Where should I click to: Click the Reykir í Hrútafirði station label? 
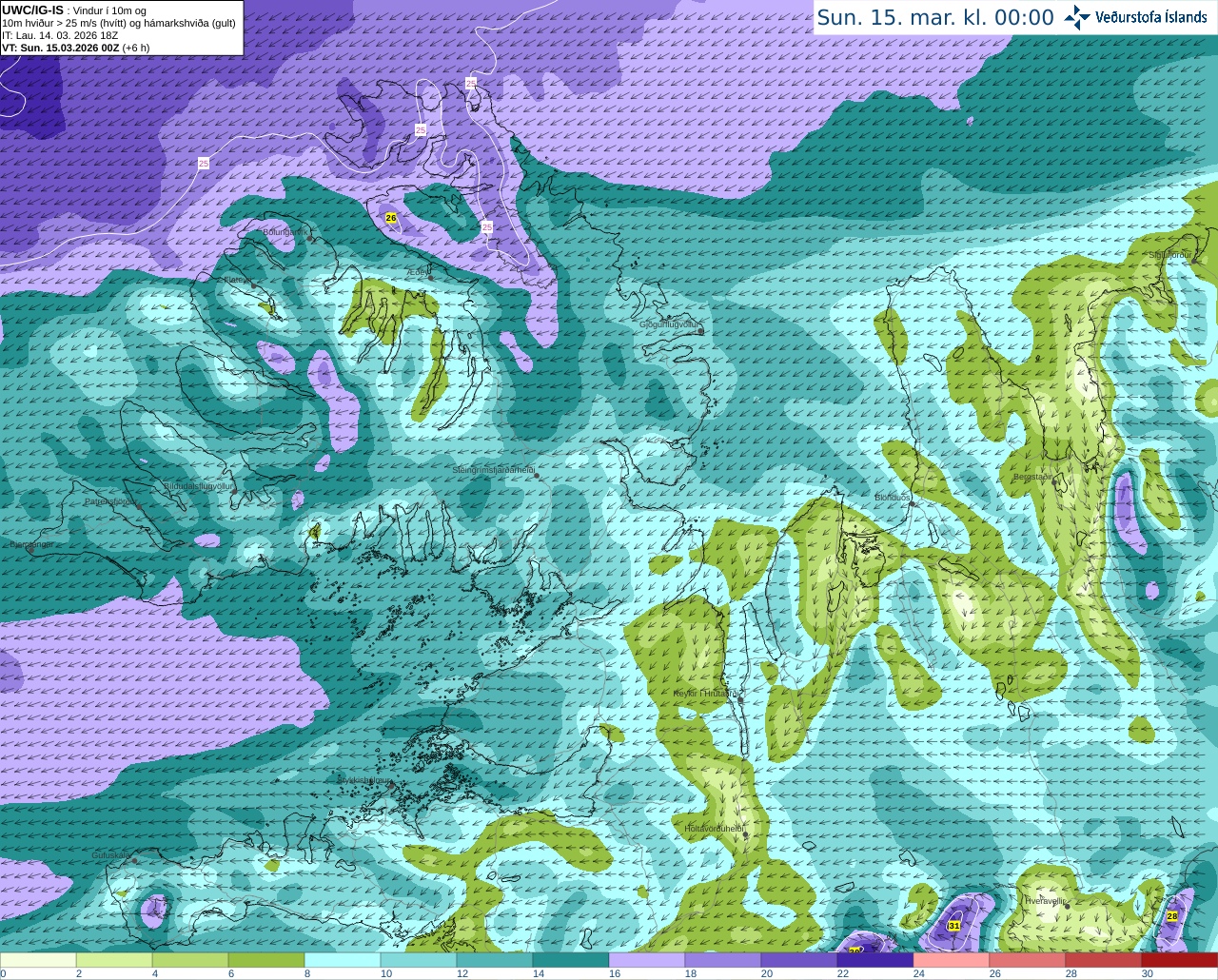coord(706,694)
